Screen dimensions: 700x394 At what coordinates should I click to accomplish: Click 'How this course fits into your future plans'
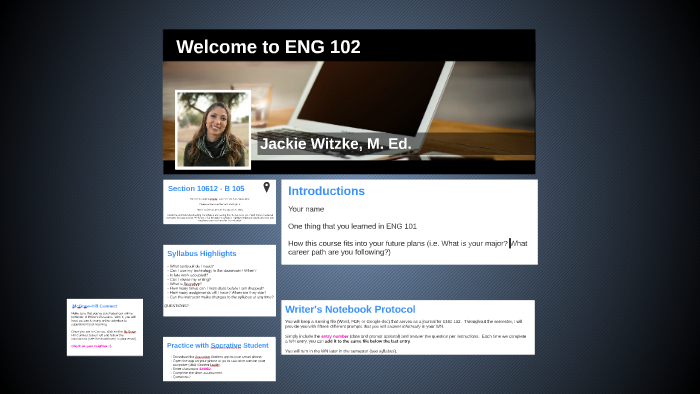click(x=356, y=243)
